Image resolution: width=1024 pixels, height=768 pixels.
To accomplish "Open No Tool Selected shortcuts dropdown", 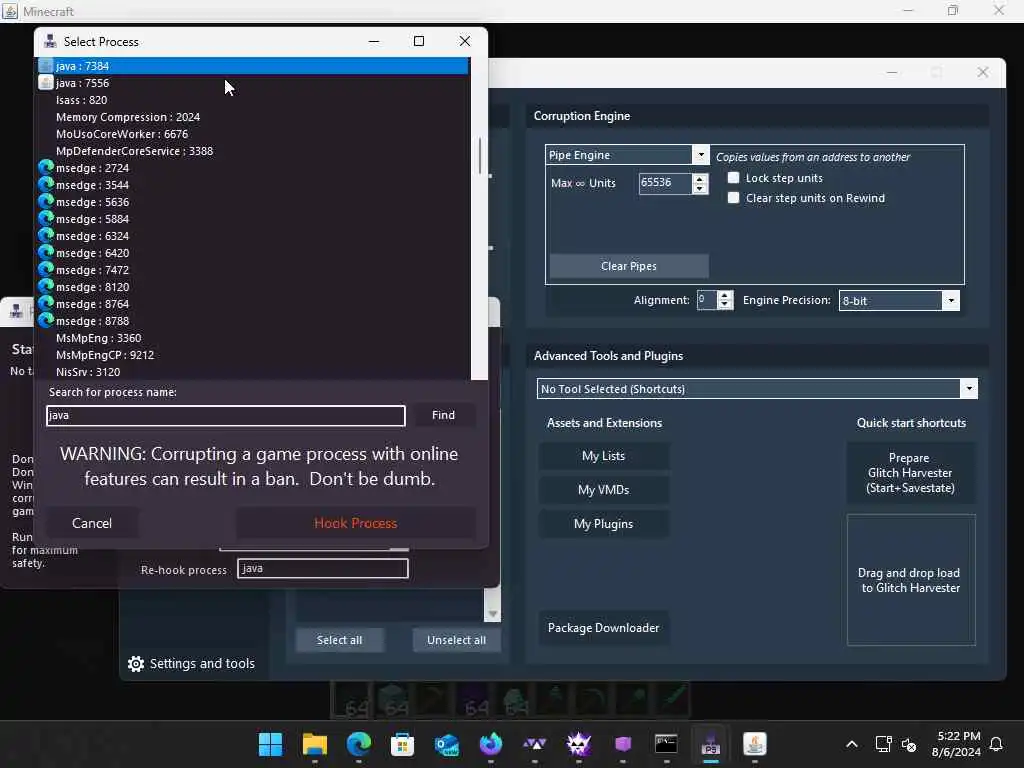I will coord(969,389).
